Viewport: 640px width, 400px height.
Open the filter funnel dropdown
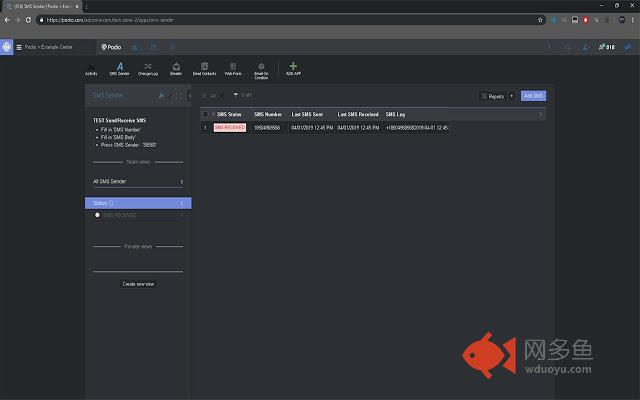pyautogui.click(x=235, y=96)
